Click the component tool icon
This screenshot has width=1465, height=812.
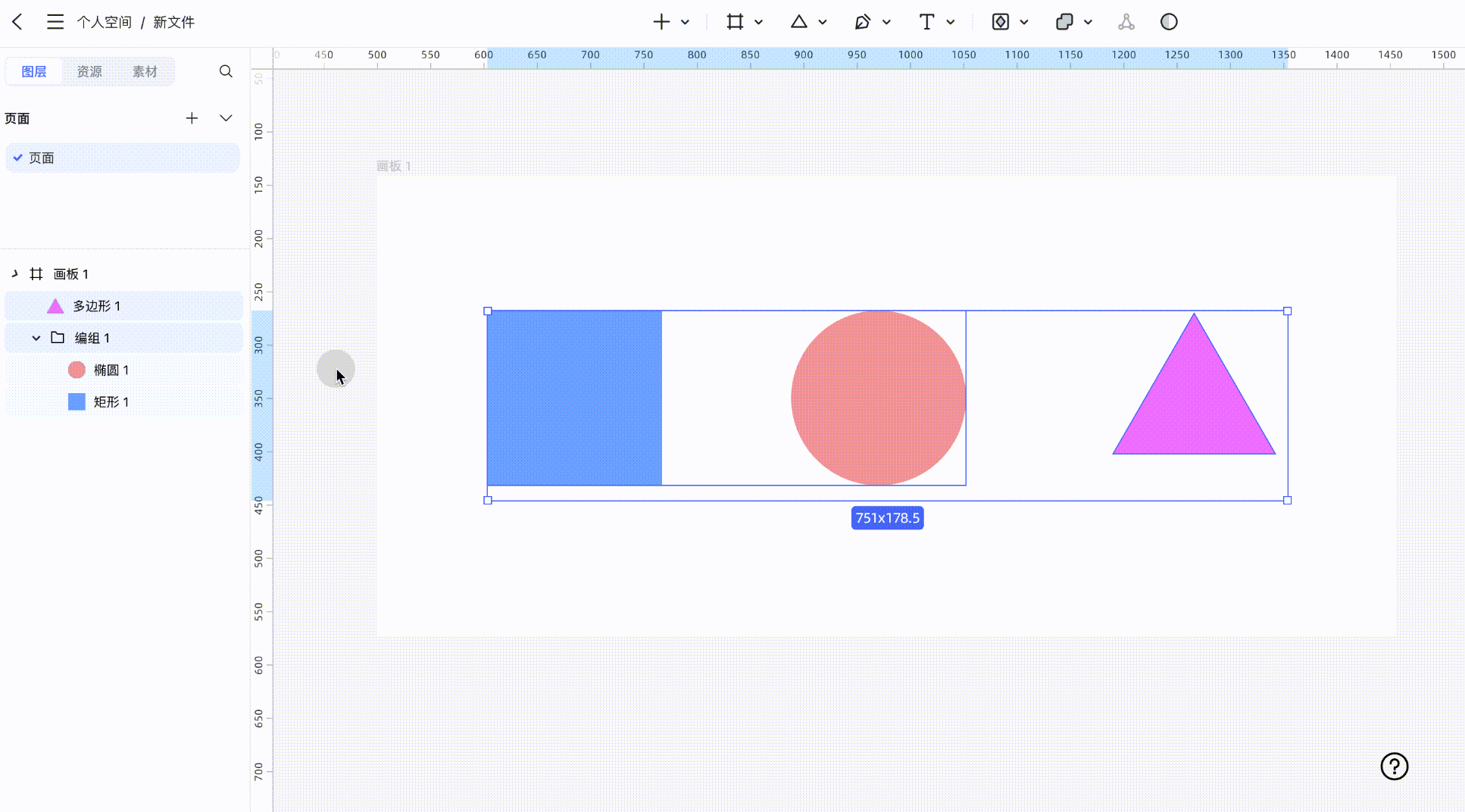coord(1001,22)
